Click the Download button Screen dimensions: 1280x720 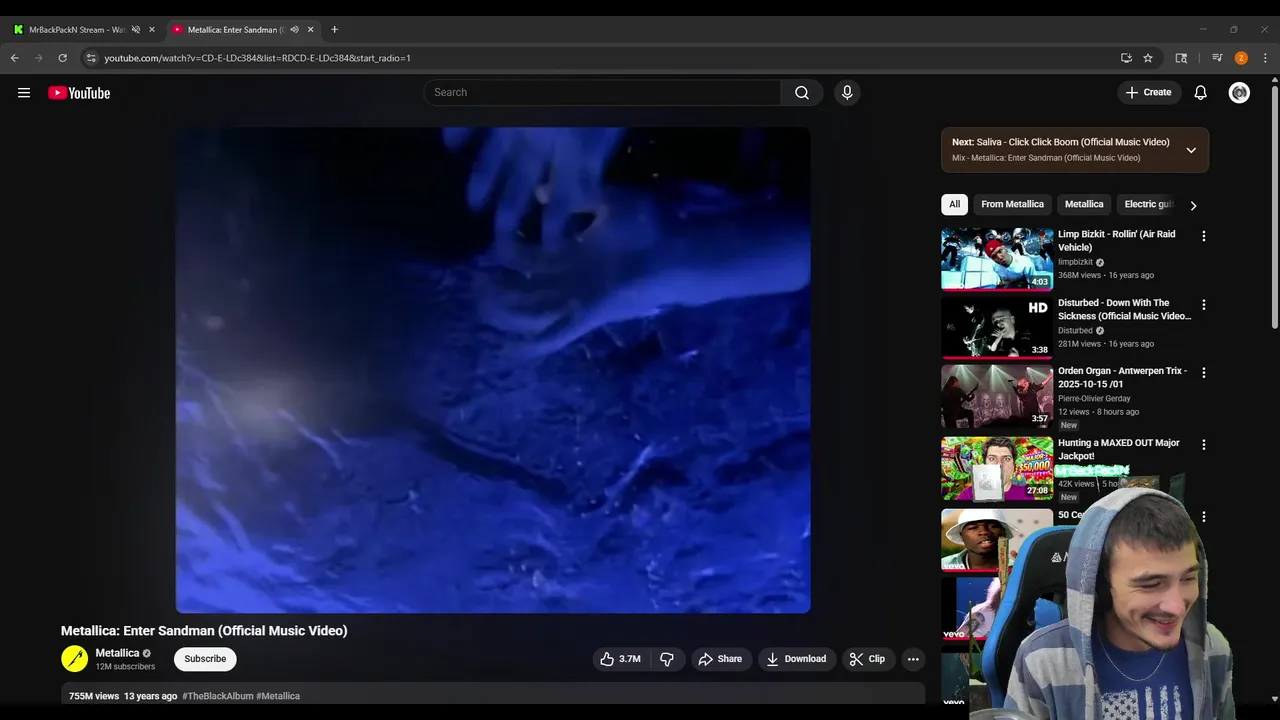tap(796, 659)
